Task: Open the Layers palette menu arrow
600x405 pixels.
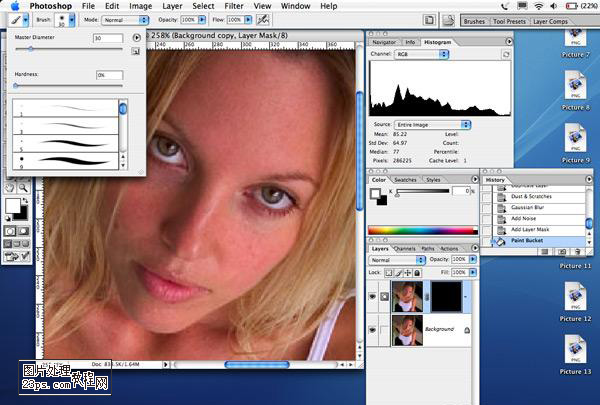Action: (474, 248)
